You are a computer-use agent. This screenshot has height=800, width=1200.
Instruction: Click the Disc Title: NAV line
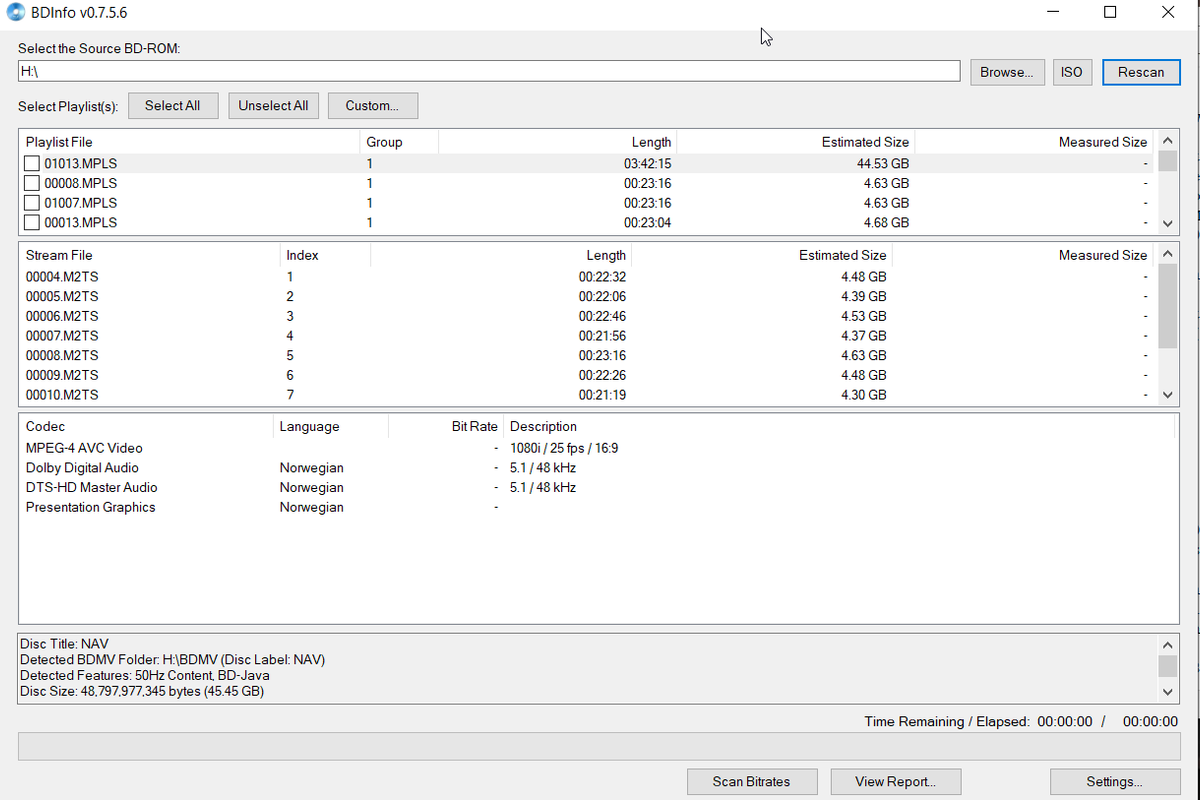(64, 644)
